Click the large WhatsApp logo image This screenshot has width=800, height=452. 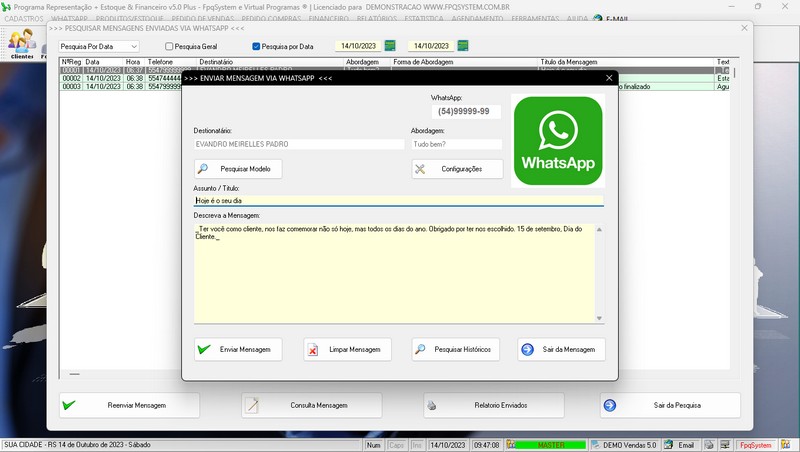(x=557, y=140)
